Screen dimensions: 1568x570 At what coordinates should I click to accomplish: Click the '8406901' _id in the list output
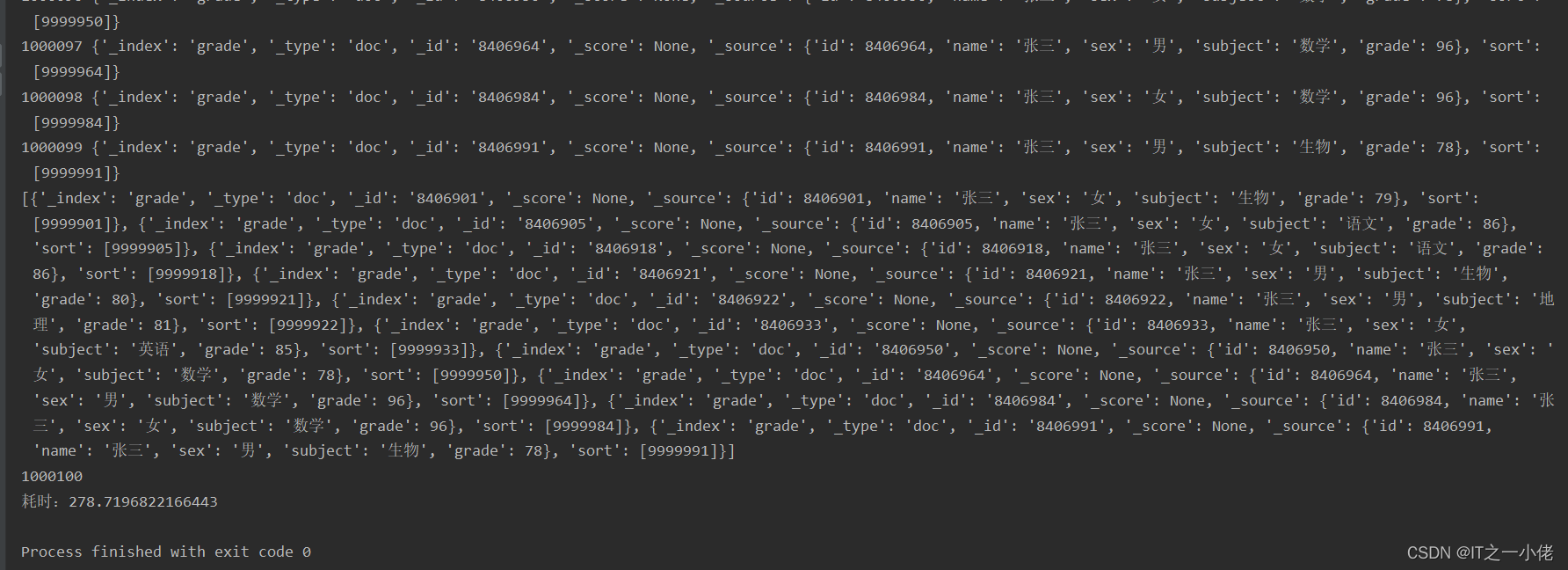pos(447,198)
